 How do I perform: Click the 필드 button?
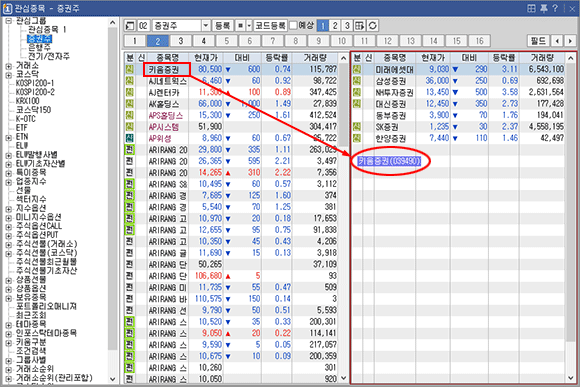click(x=538, y=41)
